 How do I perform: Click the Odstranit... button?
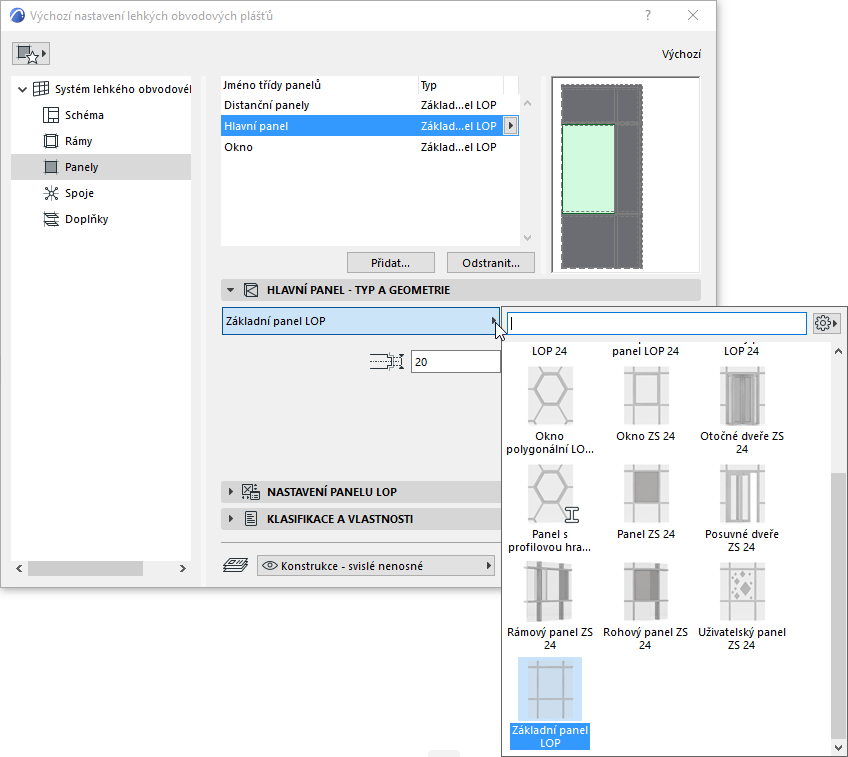pos(491,263)
